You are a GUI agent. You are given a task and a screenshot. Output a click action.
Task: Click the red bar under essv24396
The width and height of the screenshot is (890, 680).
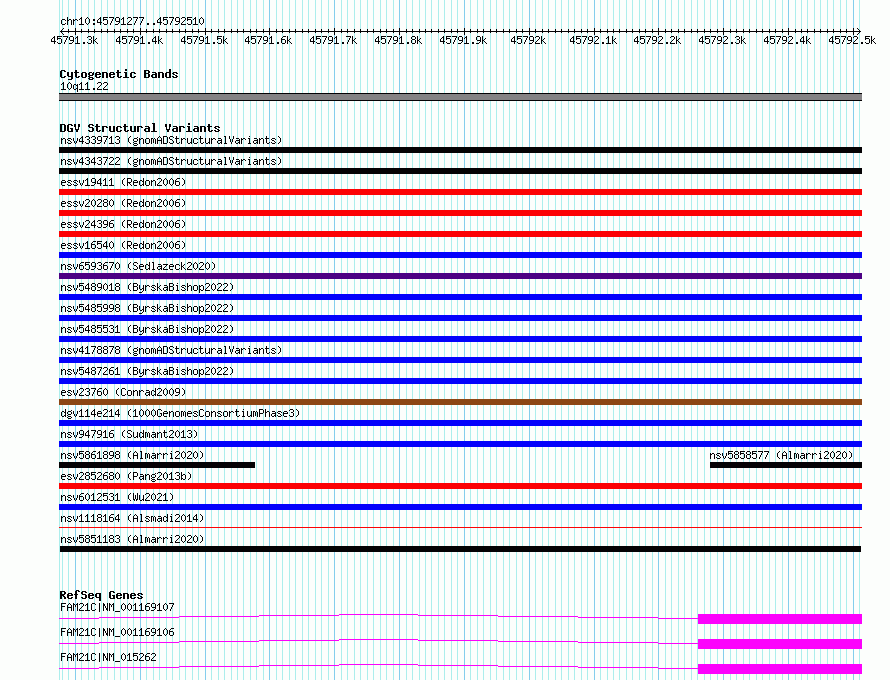(460, 234)
